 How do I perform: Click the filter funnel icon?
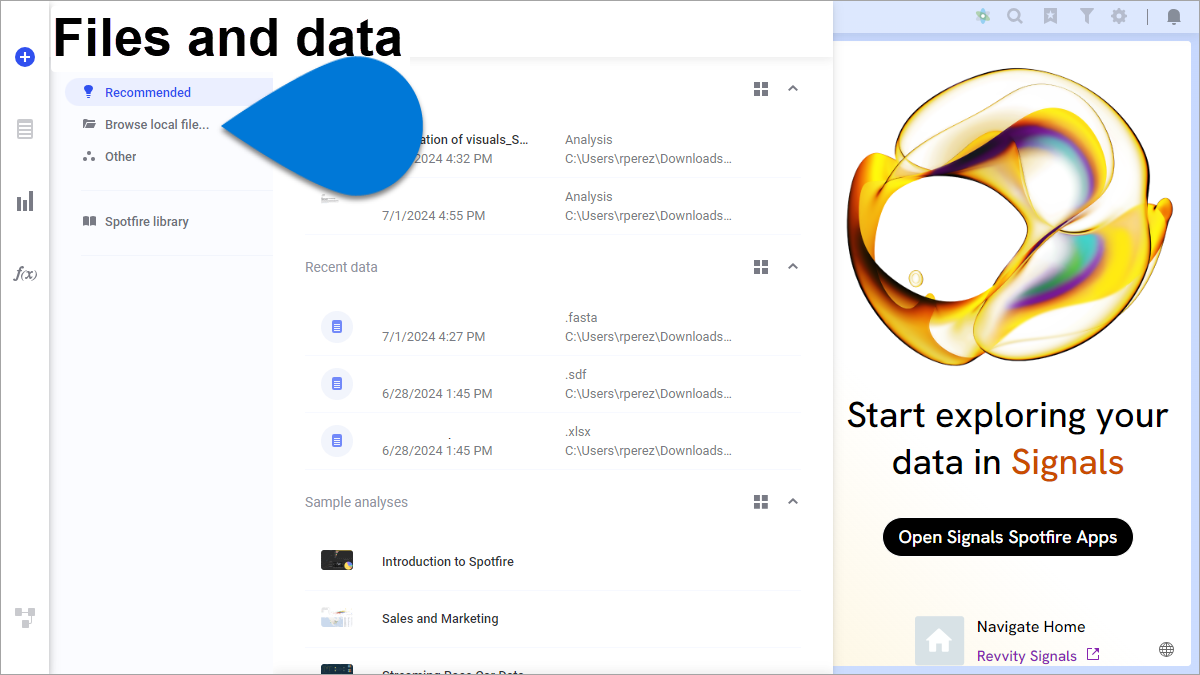click(1086, 16)
